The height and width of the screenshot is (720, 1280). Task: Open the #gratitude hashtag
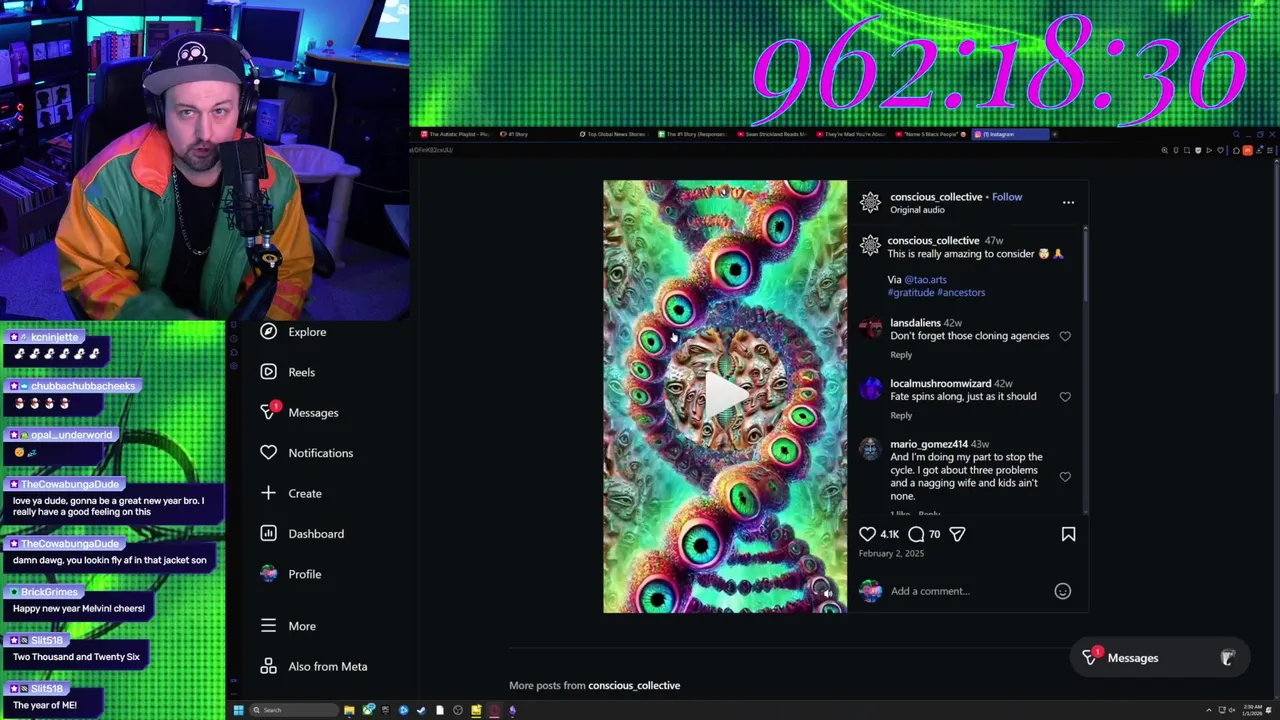coord(911,293)
